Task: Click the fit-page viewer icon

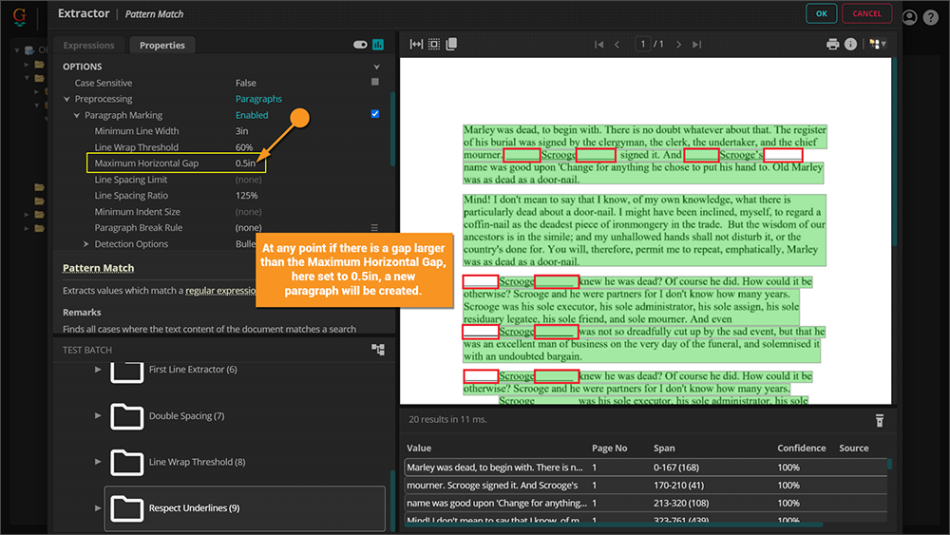Action: pos(434,44)
